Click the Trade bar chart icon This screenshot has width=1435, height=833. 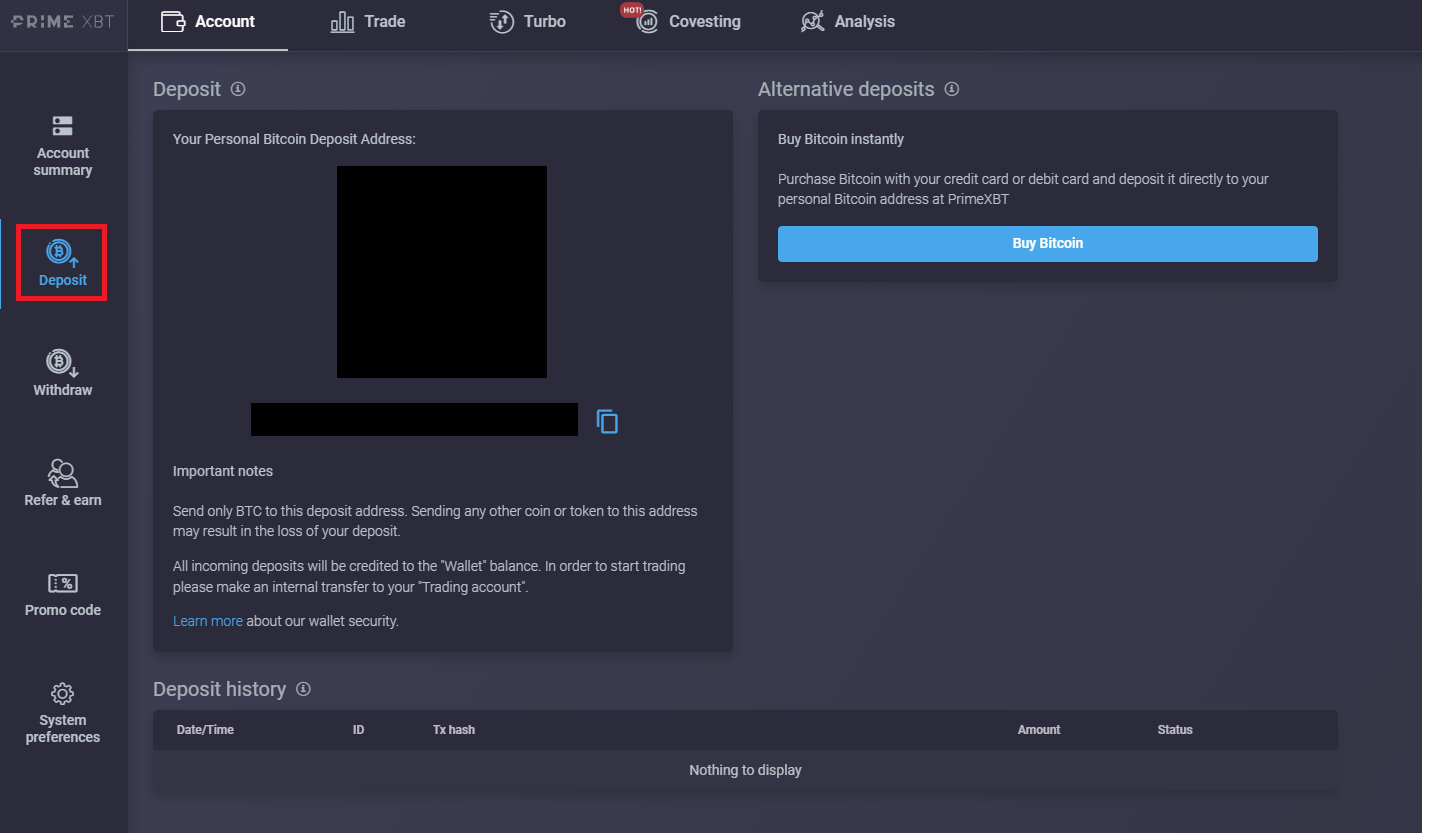click(x=343, y=22)
